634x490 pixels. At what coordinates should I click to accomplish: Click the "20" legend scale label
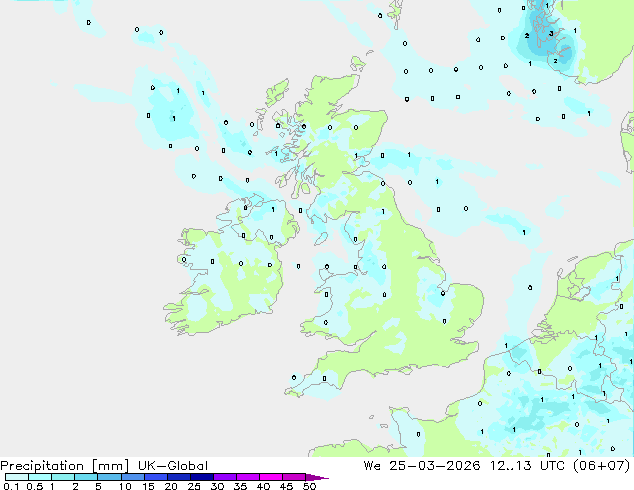(171, 486)
